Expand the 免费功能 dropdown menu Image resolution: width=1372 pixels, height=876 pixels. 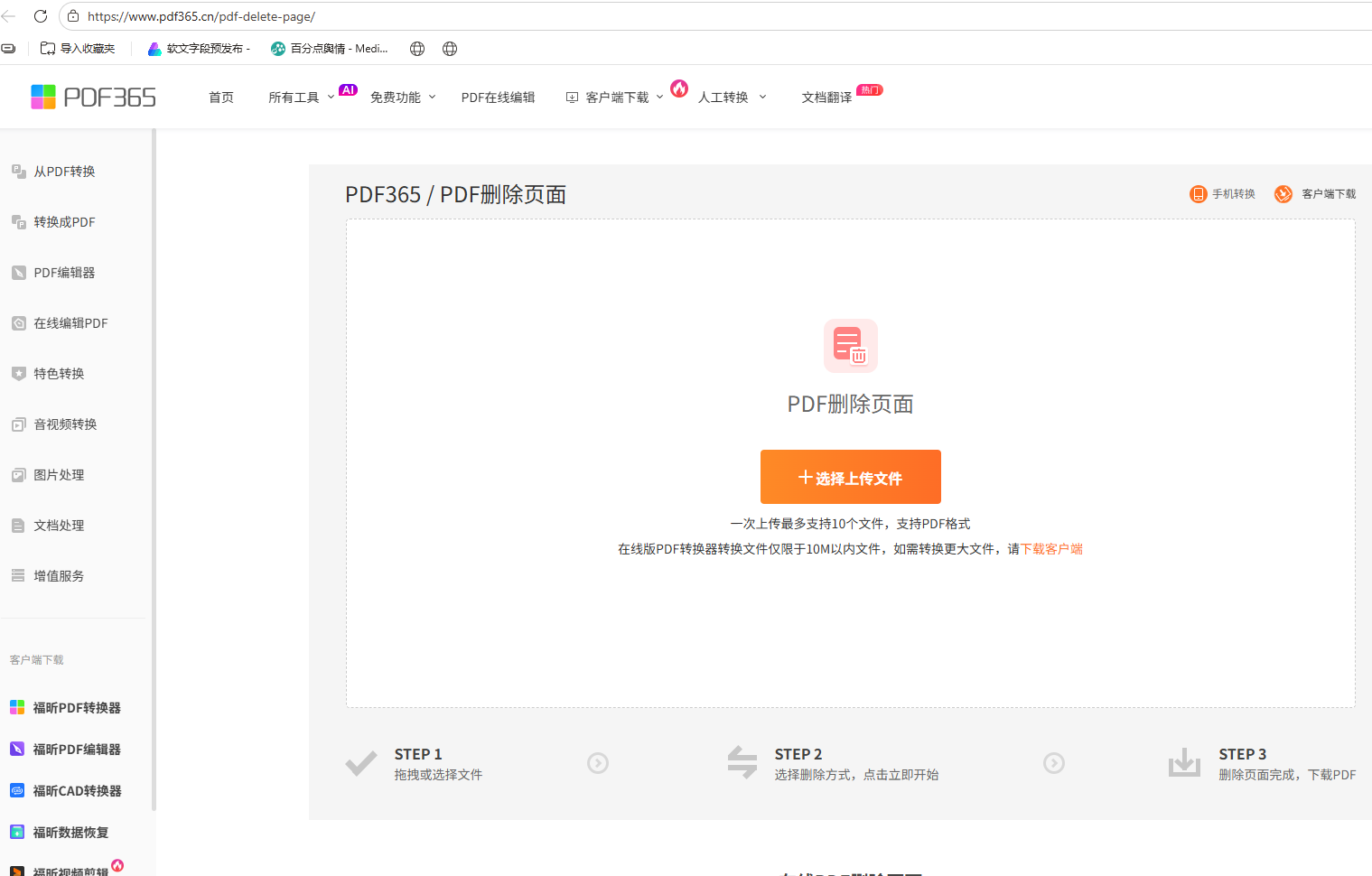coord(402,98)
